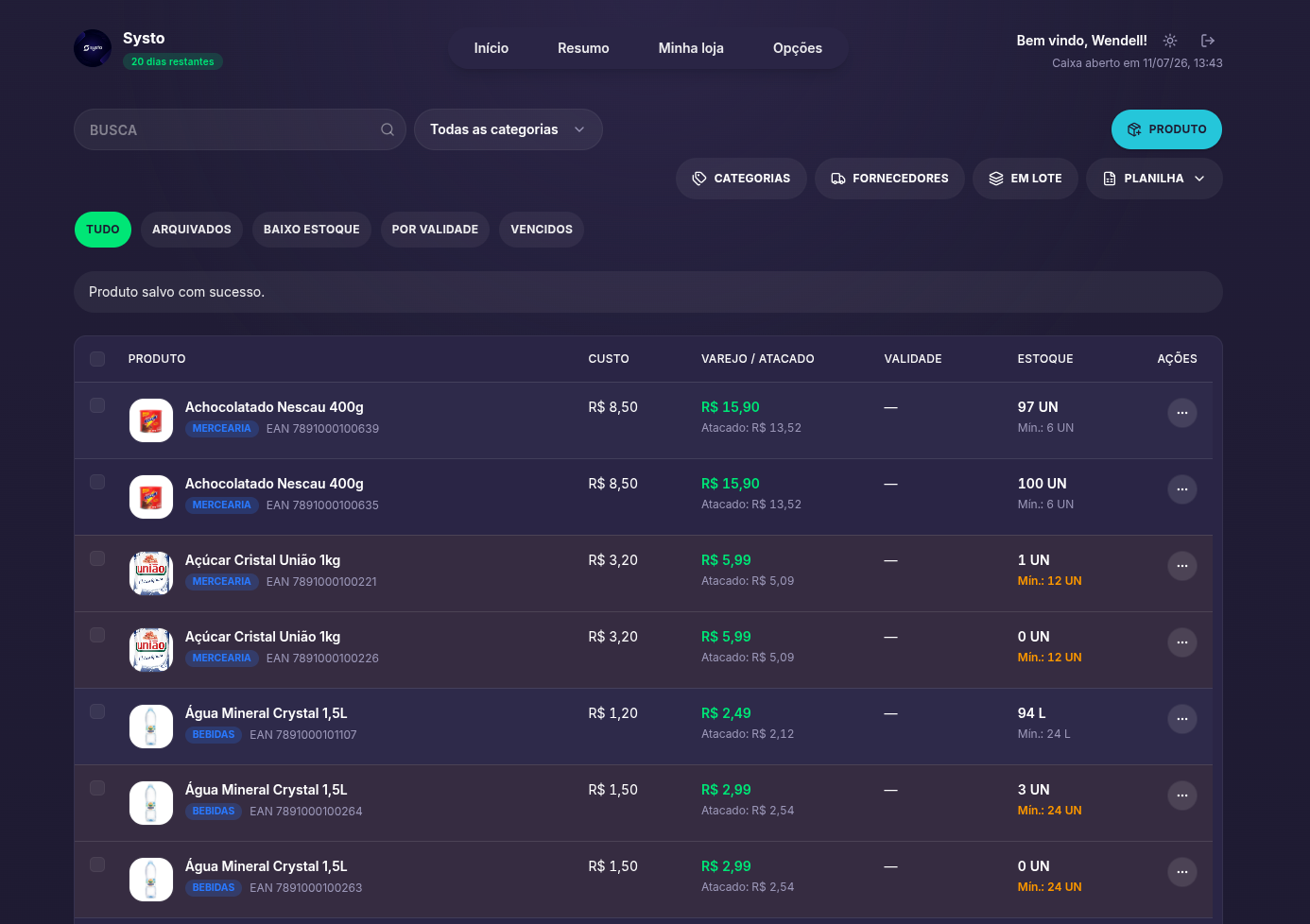Viewport: 1310px width, 924px height.
Task: Click the Produto add button
Action: pyautogui.click(x=1166, y=129)
